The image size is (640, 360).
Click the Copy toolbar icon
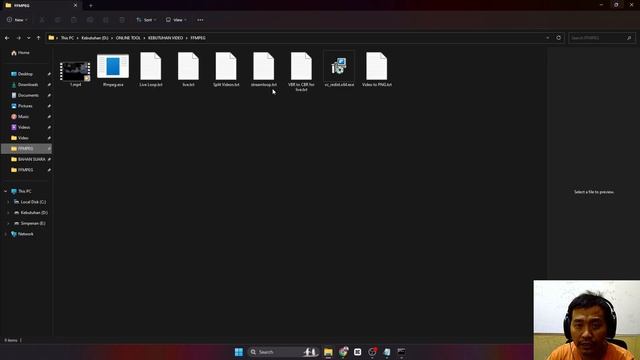click(x=58, y=20)
